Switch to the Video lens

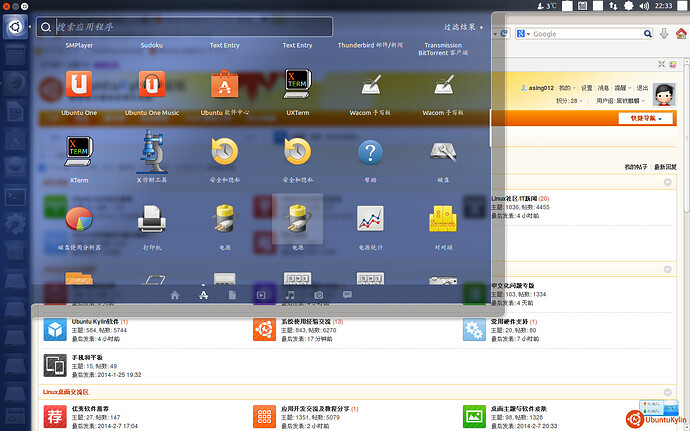(261, 295)
